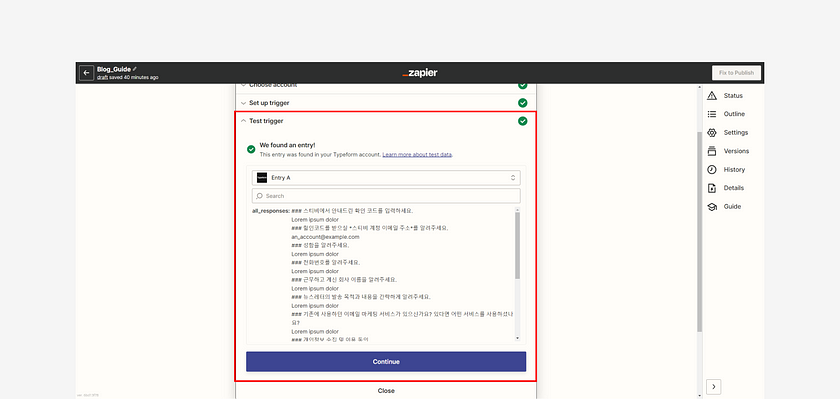Select Outline in the right sidebar
840x399 pixels.
pyautogui.click(x=734, y=114)
